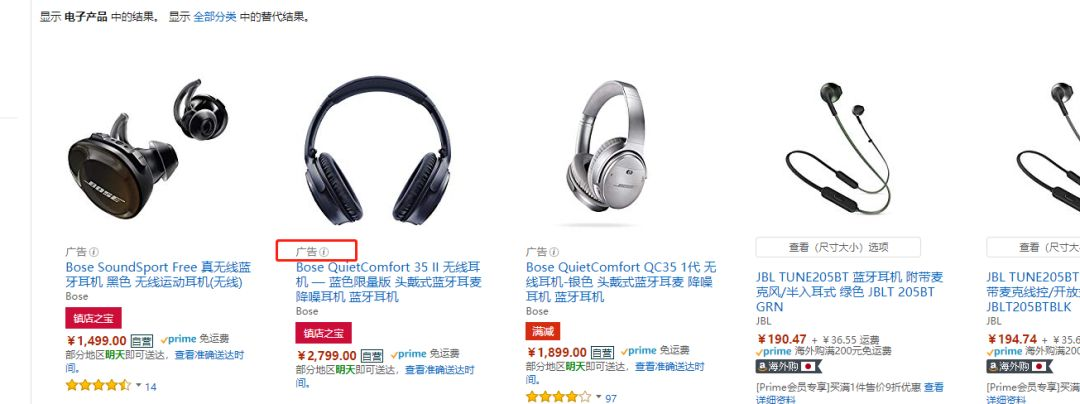Click ad info icon above Bose SoundSport Free
The width and height of the screenshot is (1080, 404).
point(94,253)
